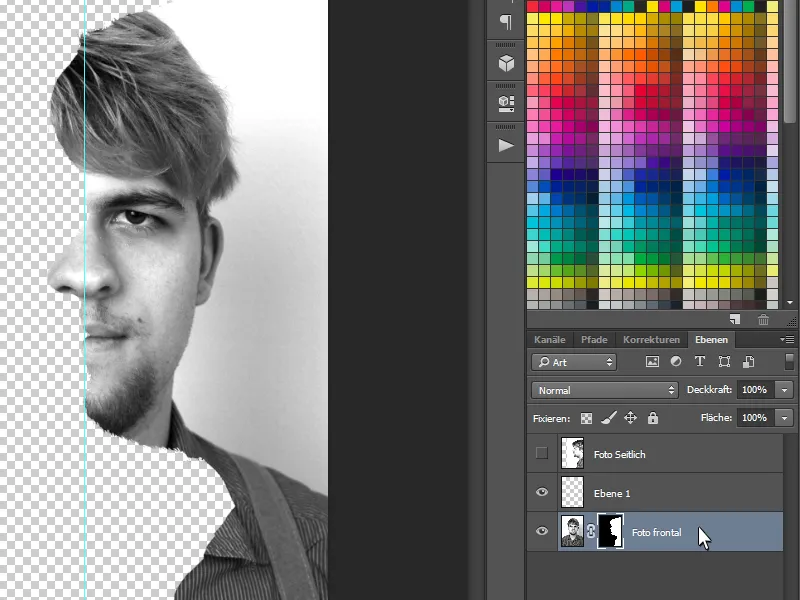
Task: Click the link icon between thumbnail and mask
Action: [590, 531]
